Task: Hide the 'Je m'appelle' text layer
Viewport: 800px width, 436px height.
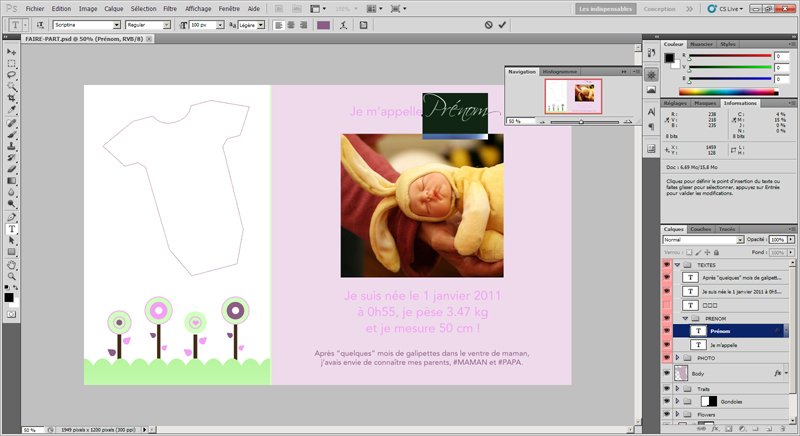Action: 667,343
